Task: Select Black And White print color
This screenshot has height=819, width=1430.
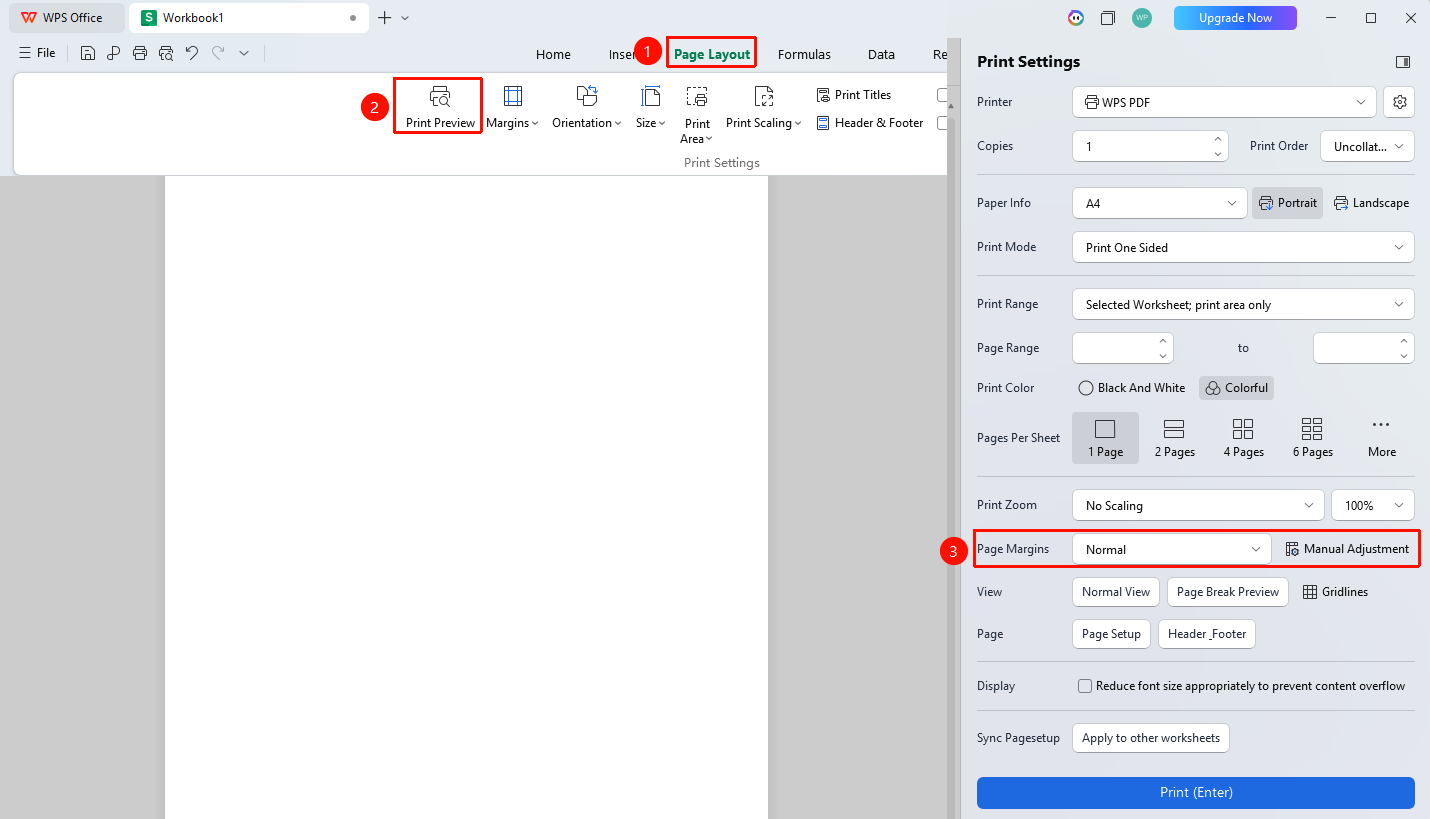Action: tap(1131, 388)
